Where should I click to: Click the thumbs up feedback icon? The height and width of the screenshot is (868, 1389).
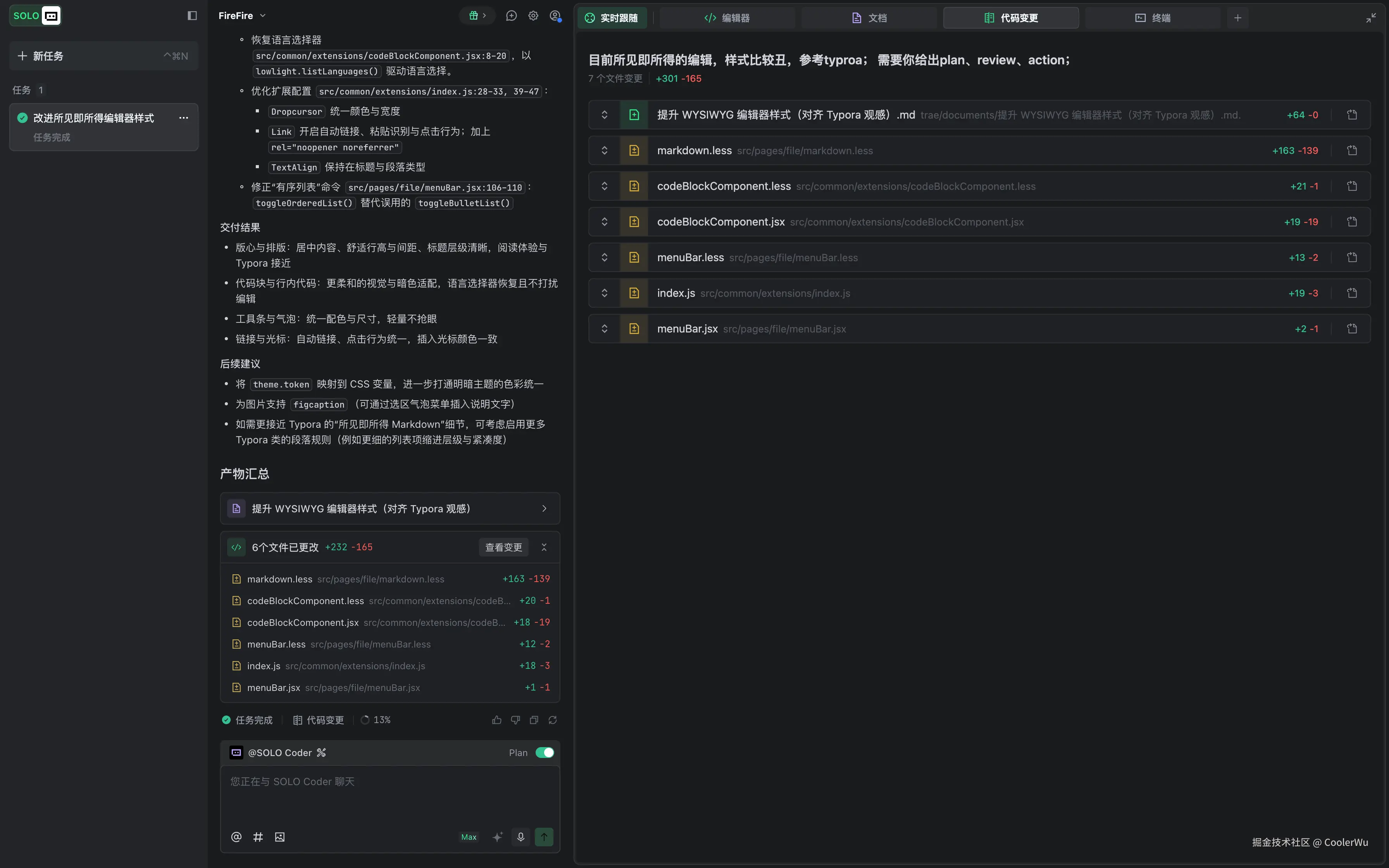[496, 720]
